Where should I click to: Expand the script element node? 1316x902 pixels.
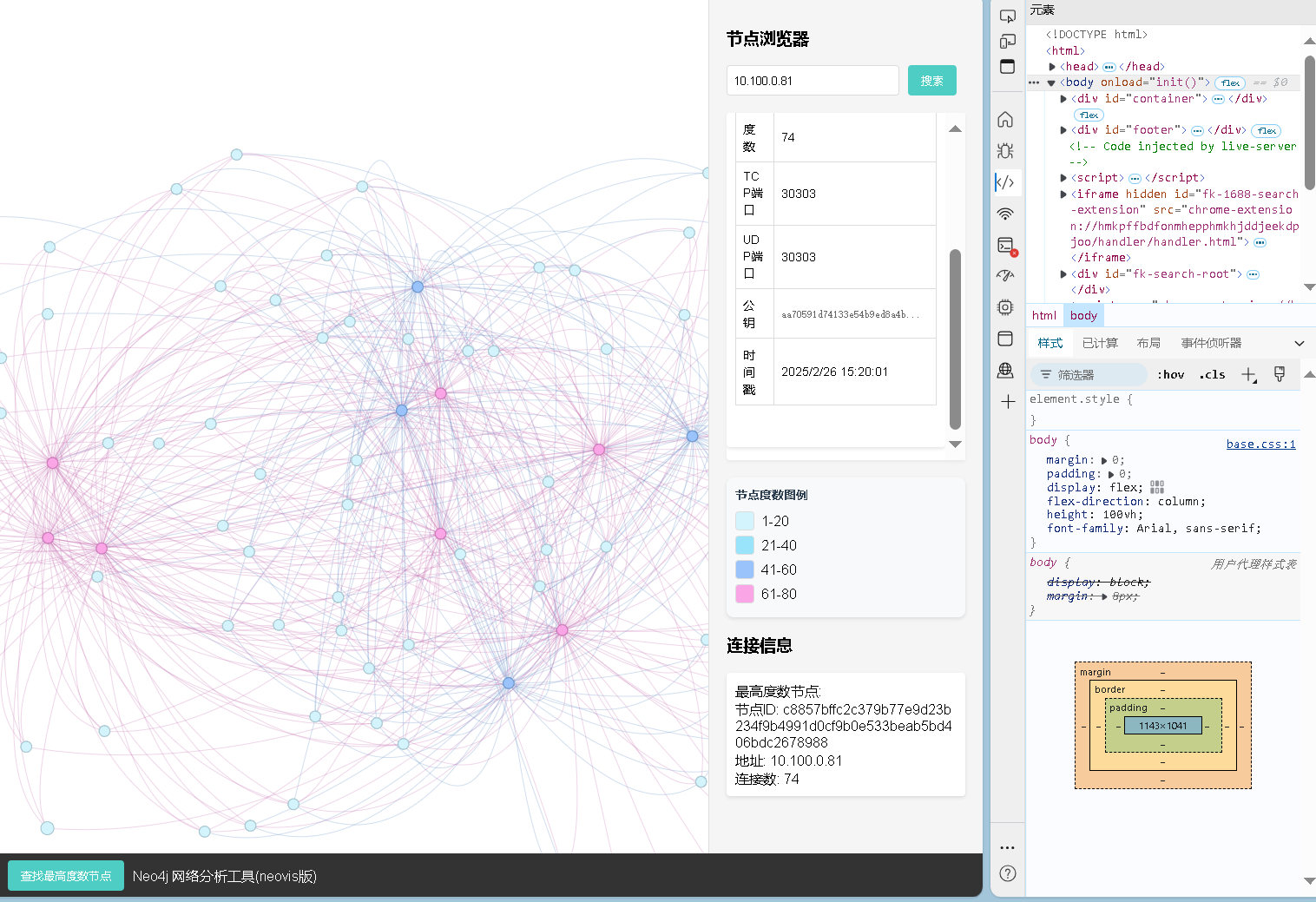[1063, 178]
